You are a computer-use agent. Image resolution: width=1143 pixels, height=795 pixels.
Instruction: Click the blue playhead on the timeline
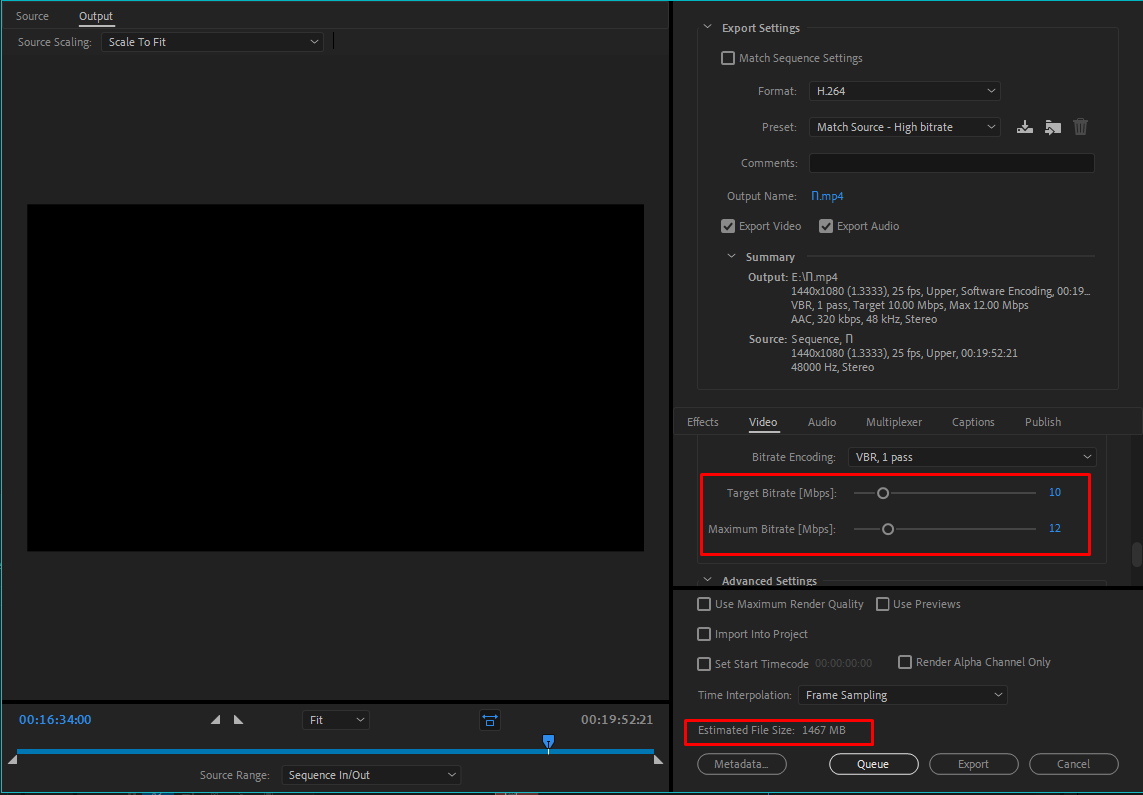548,741
